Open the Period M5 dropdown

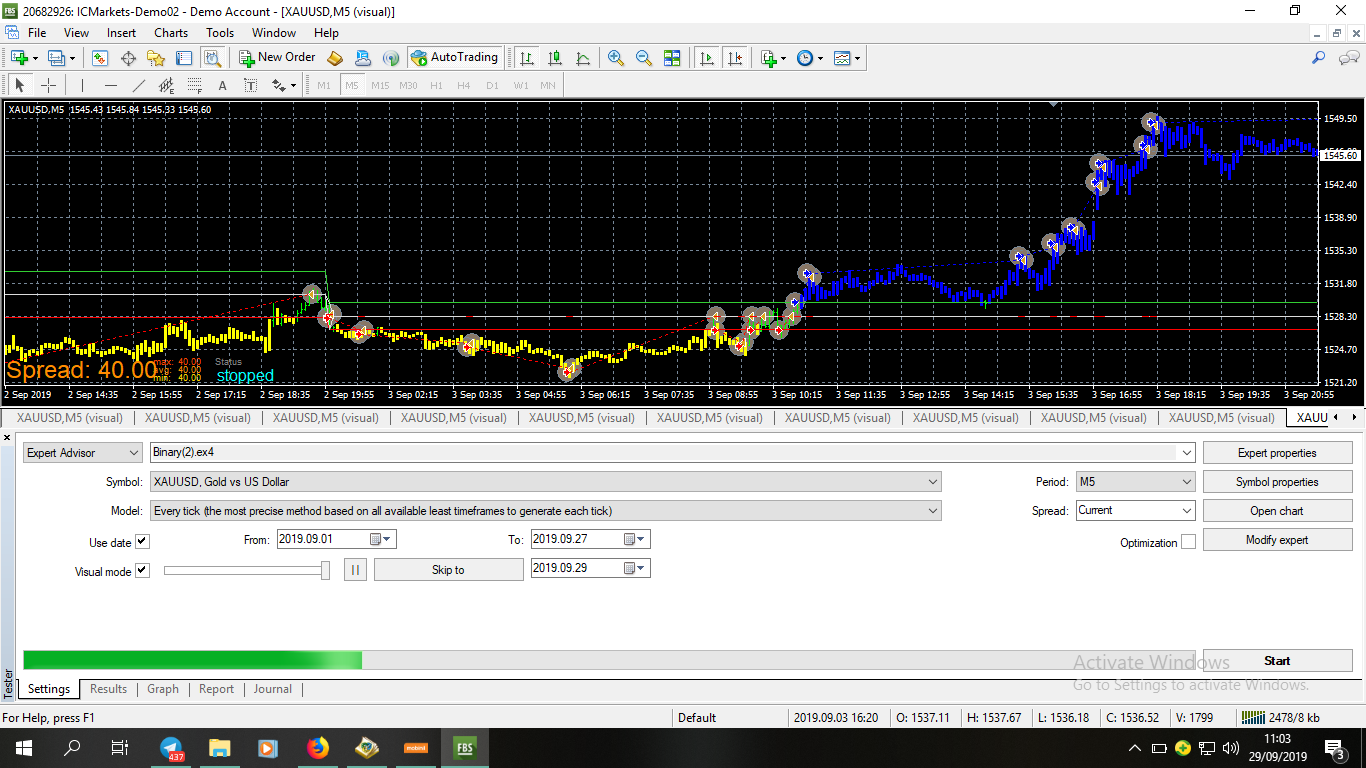(1135, 482)
